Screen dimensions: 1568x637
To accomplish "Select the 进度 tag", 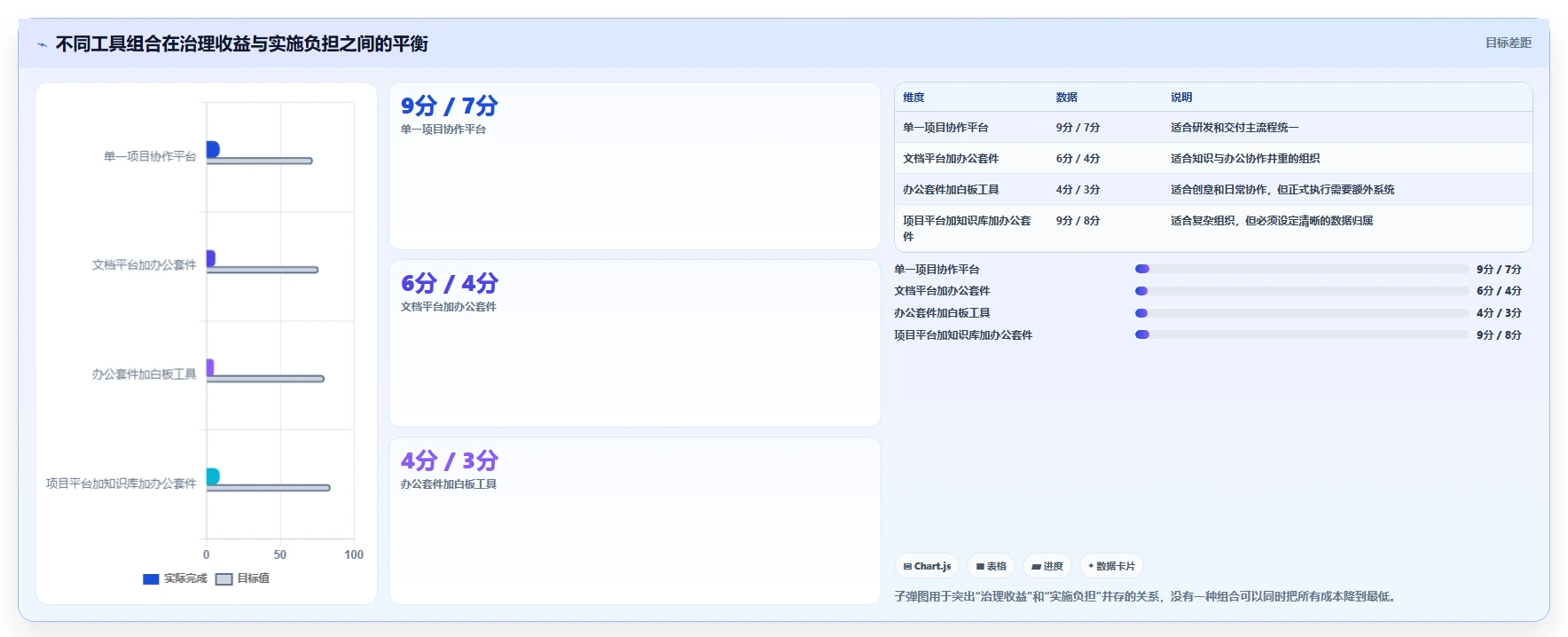I will pos(1047,566).
